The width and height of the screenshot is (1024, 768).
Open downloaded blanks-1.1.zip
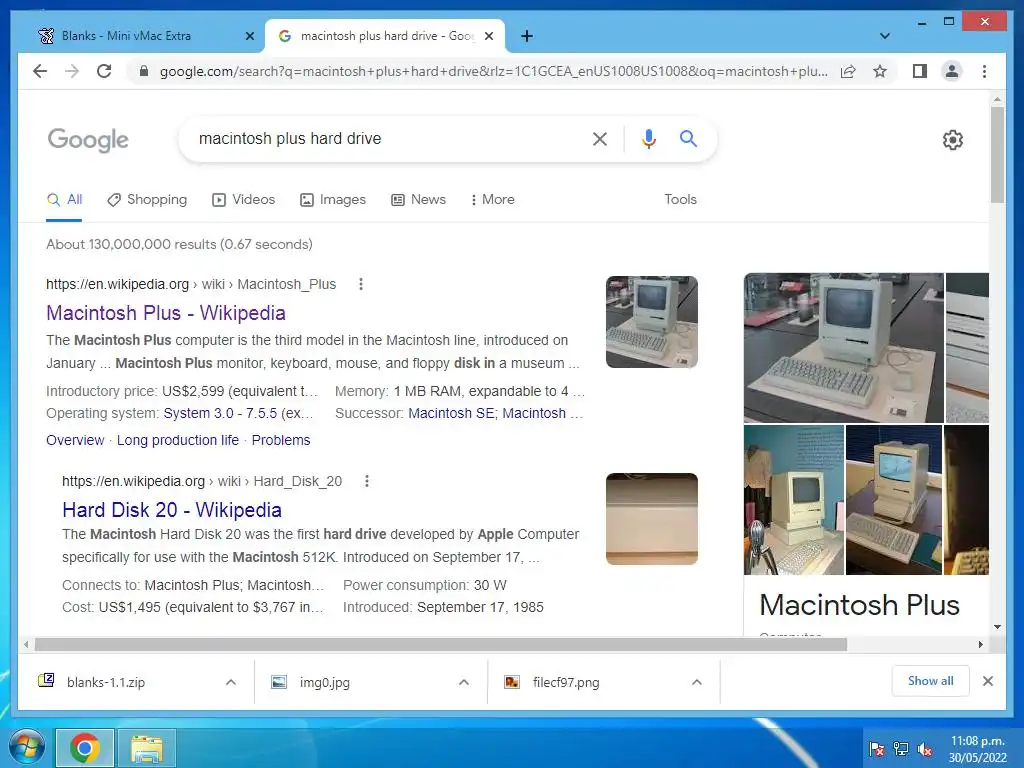point(104,682)
